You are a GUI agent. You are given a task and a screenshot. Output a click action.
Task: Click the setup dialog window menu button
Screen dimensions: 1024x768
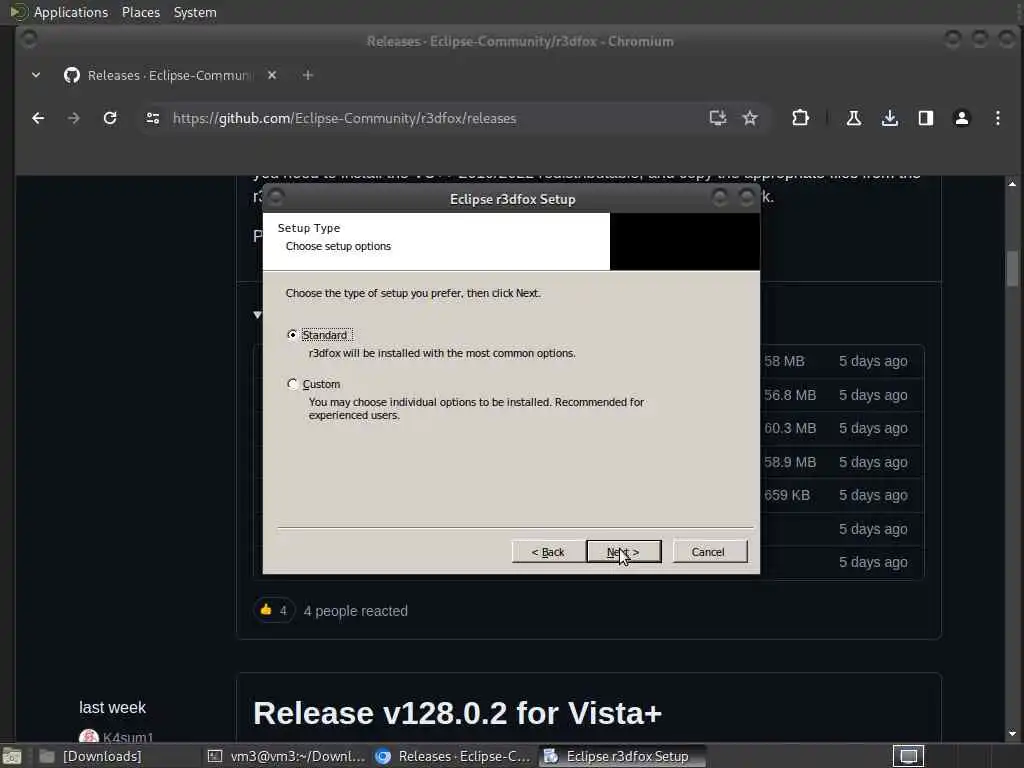point(276,197)
